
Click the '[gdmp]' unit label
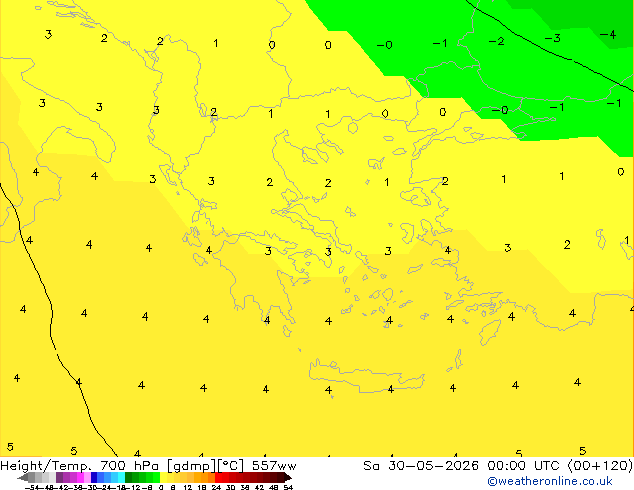(192, 466)
